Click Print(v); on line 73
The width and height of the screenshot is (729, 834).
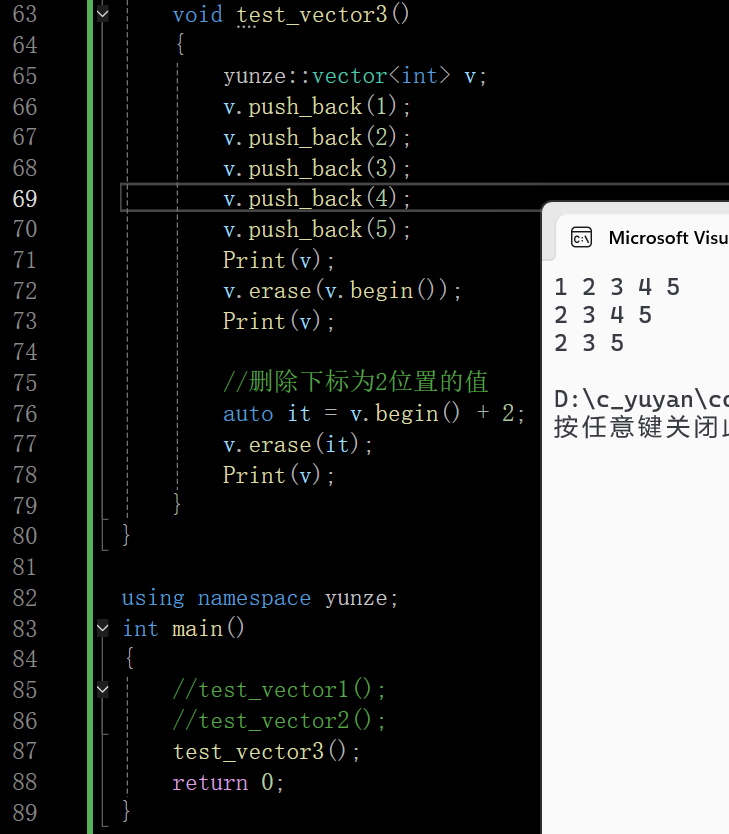click(x=279, y=321)
